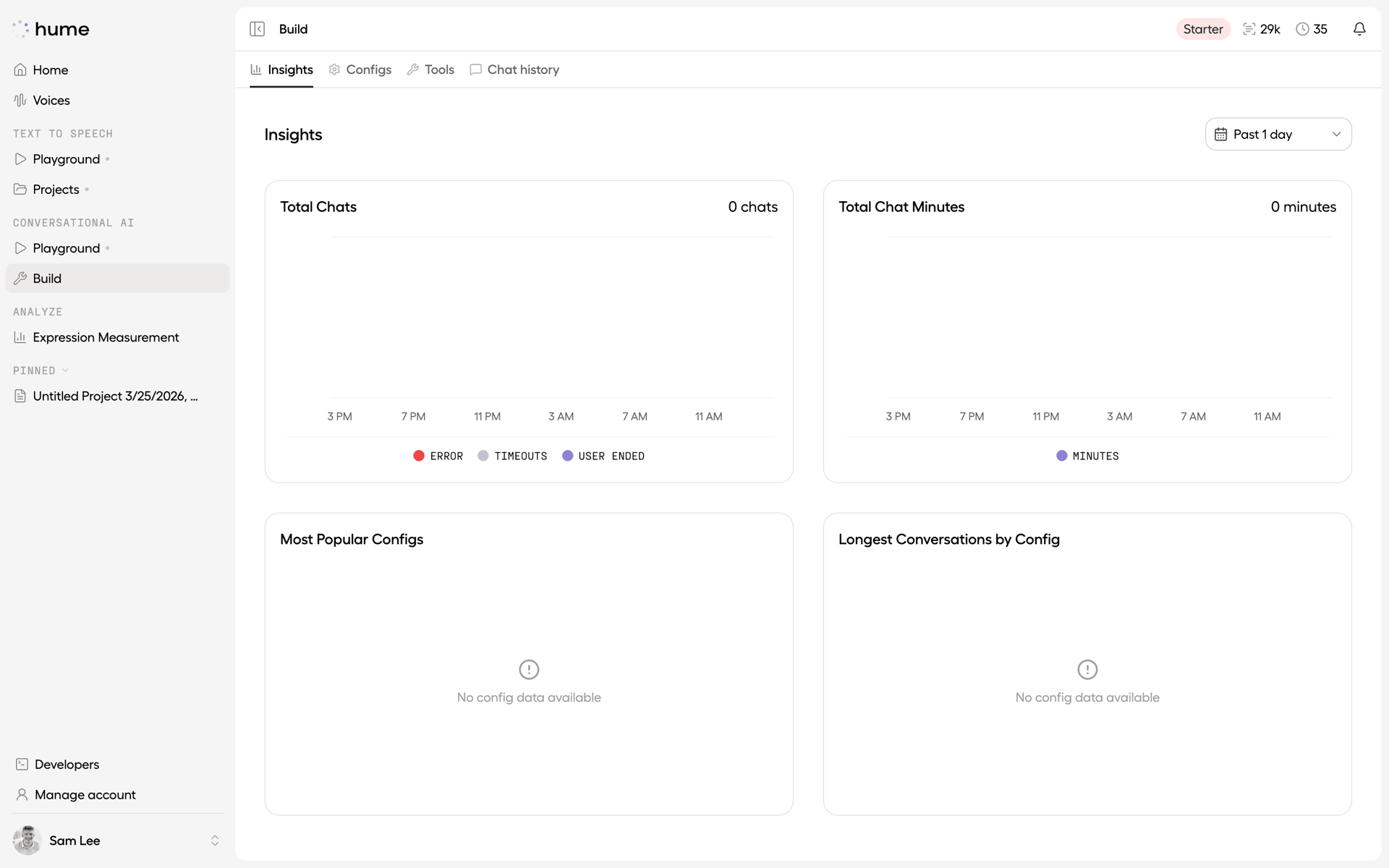Click the red ERROR color dot

click(419, 456)
